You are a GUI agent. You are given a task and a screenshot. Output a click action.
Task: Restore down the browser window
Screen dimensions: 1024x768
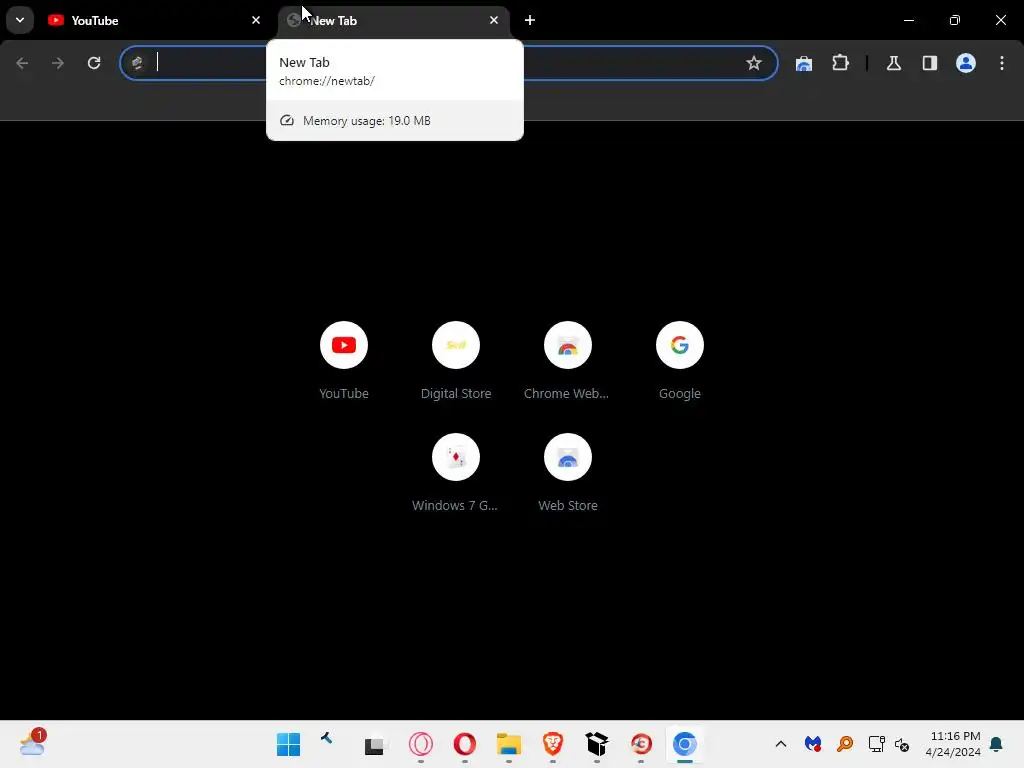click(954, 20)
